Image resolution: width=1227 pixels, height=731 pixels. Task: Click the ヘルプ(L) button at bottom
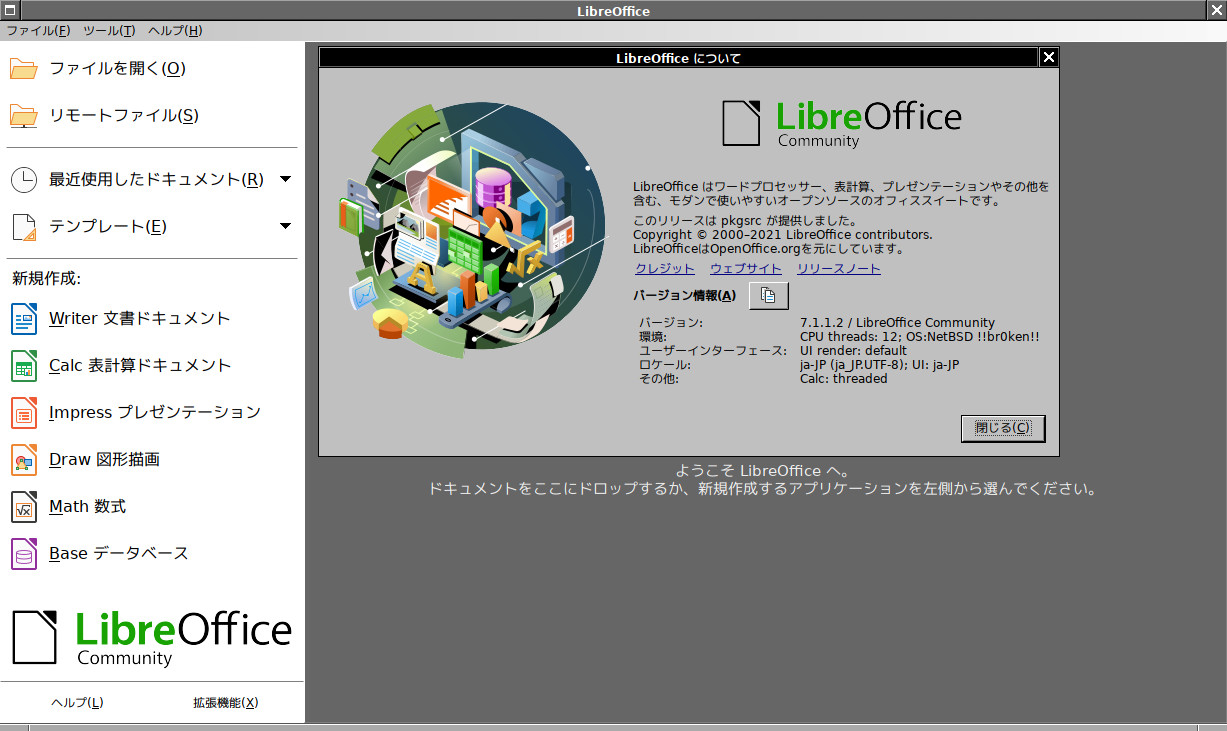click(77, 703)
